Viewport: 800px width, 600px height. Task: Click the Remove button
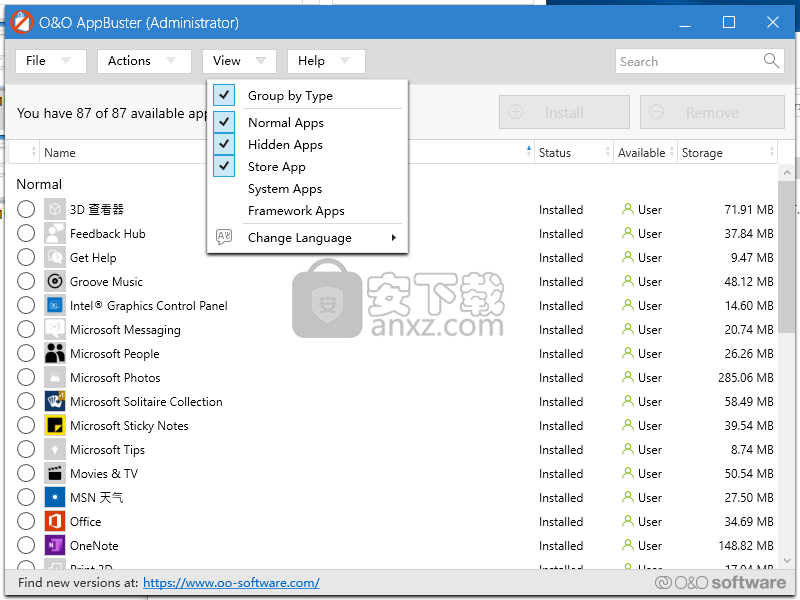coord(712,112)
